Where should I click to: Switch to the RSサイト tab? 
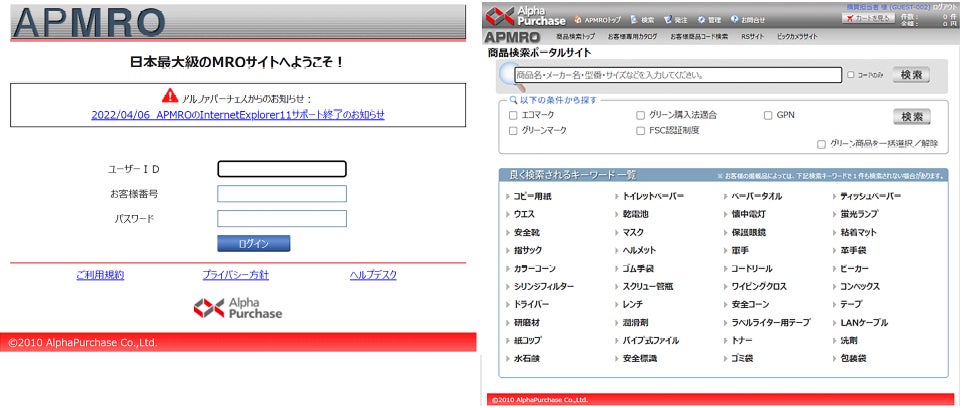click(752, 37)
